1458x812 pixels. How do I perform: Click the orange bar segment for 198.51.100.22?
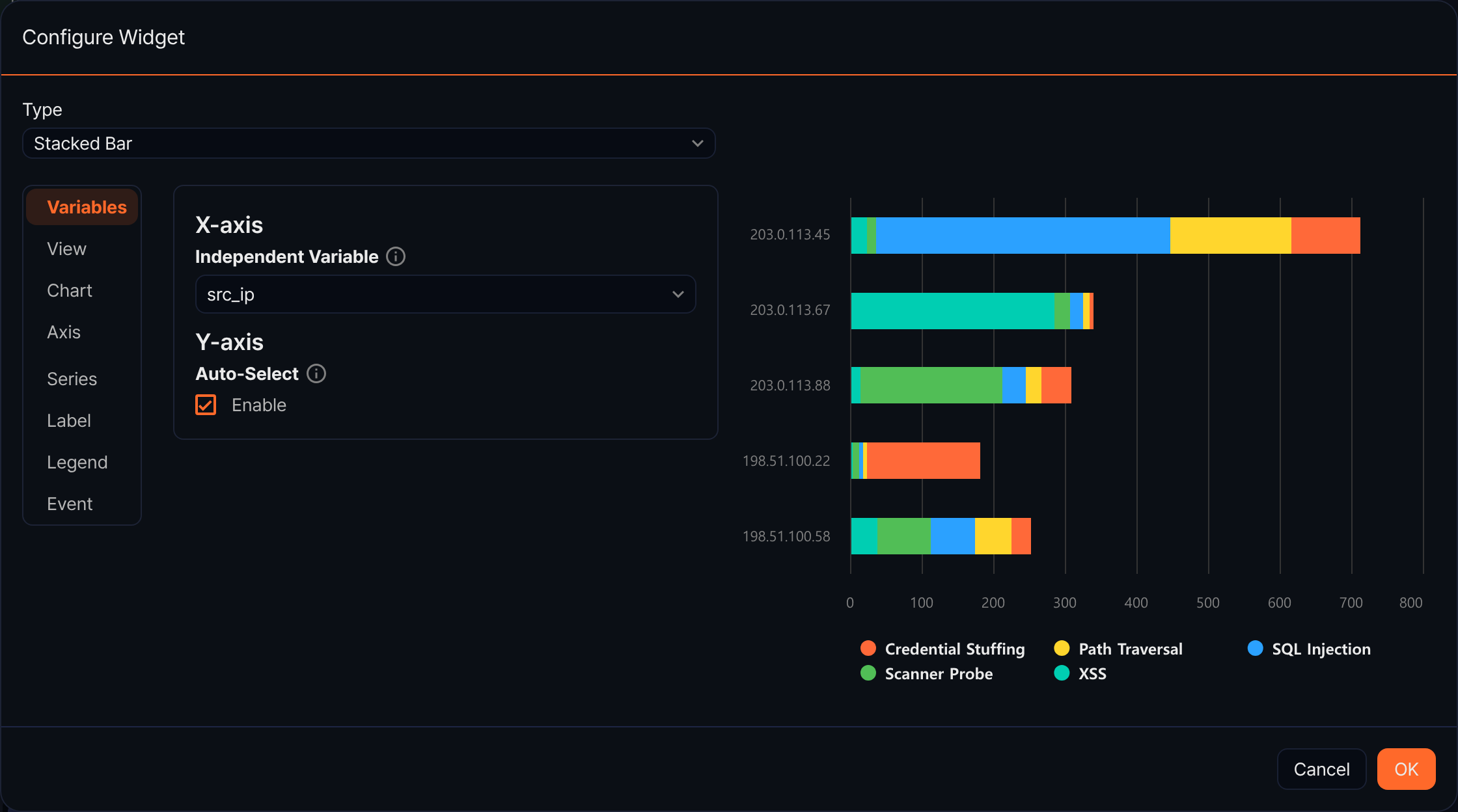[x=924, y=461]
